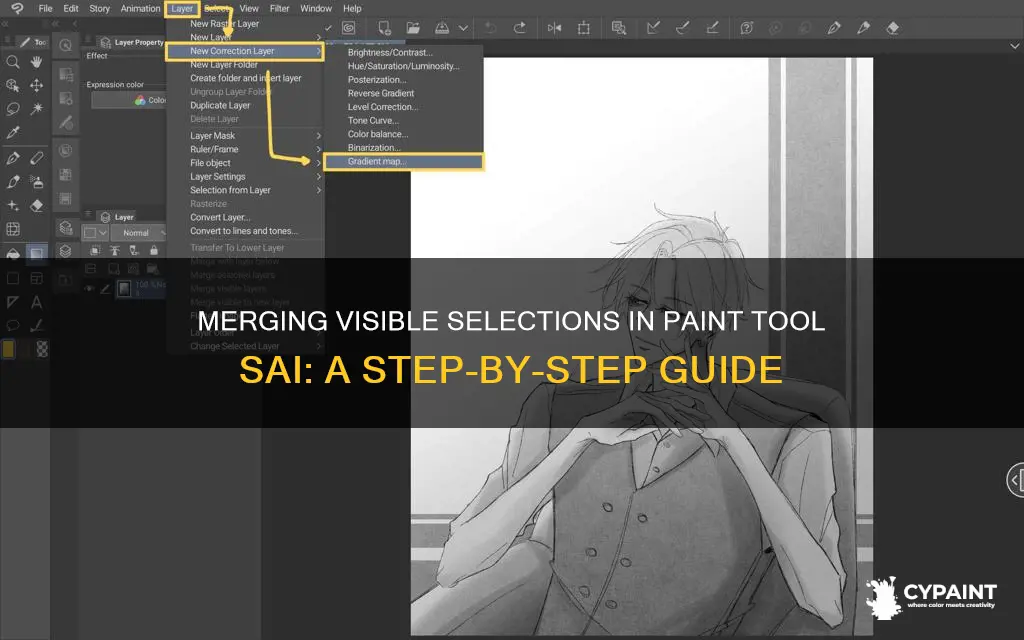Click the Story menu

99,8
